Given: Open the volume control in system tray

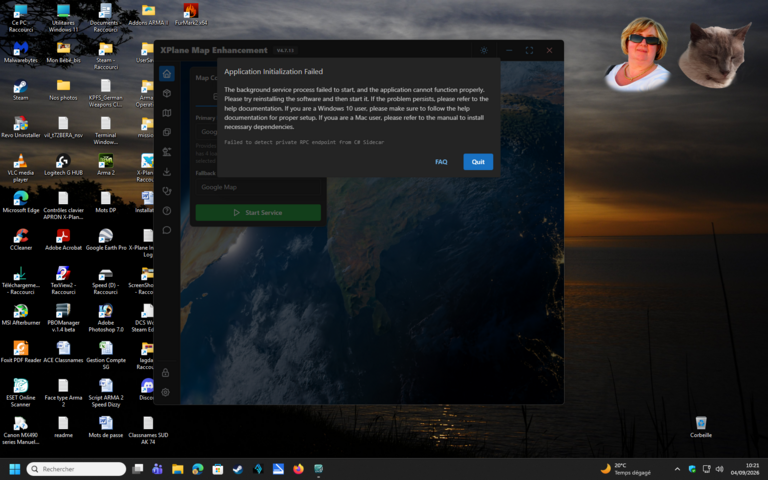Looking at the screenshot, I should 719,469.
